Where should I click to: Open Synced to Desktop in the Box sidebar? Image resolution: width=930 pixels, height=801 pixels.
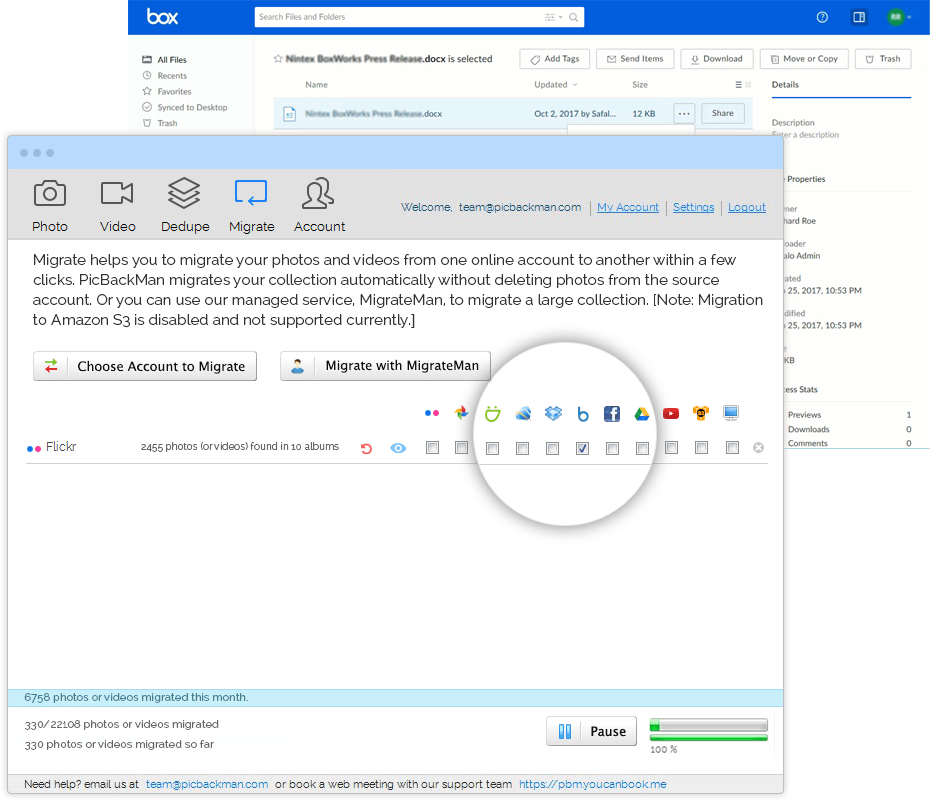pyautogui.click(x=185, y=107)
